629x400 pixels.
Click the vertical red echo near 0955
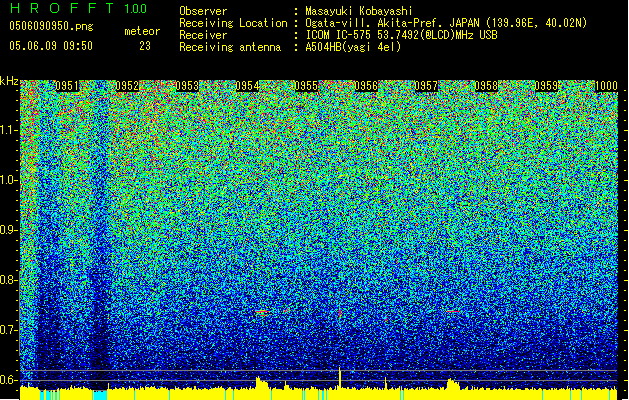(340, 313)
